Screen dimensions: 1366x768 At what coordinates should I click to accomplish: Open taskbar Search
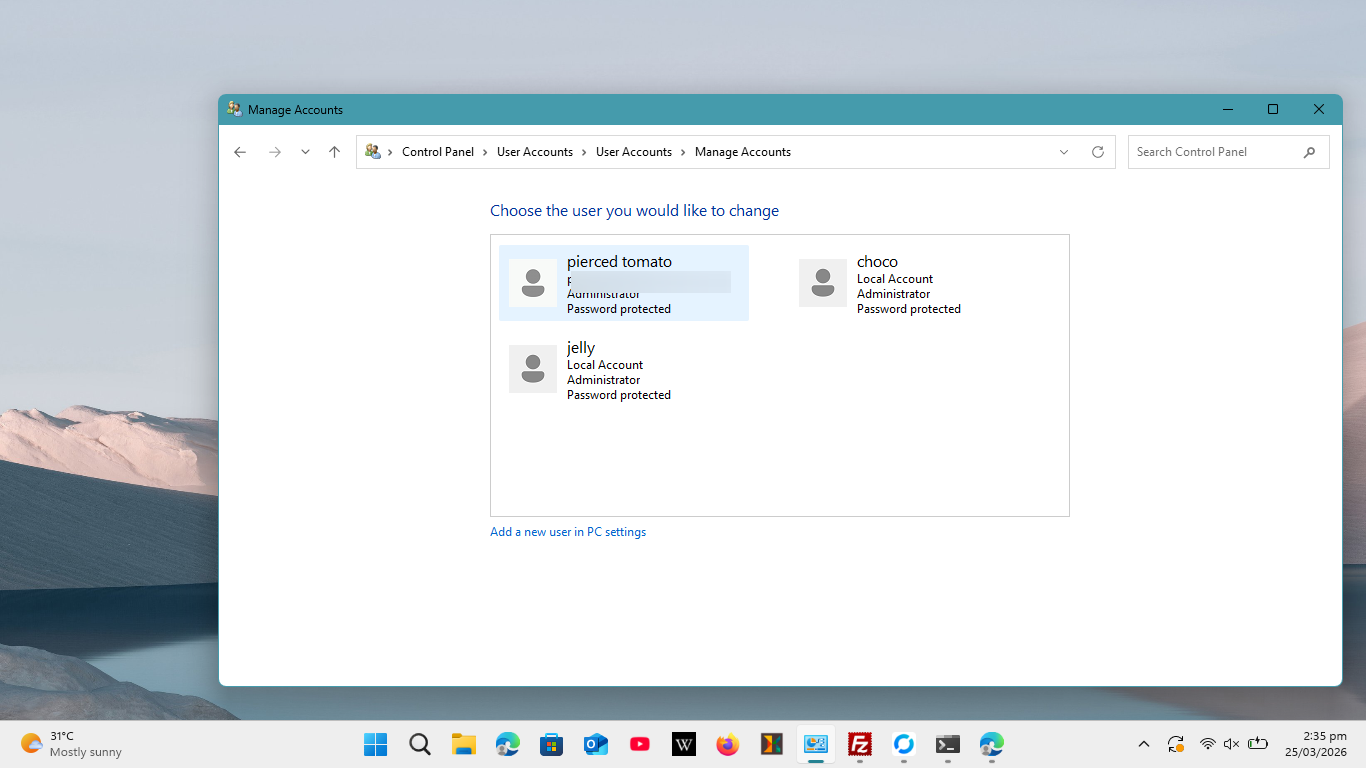coord(420,744)
